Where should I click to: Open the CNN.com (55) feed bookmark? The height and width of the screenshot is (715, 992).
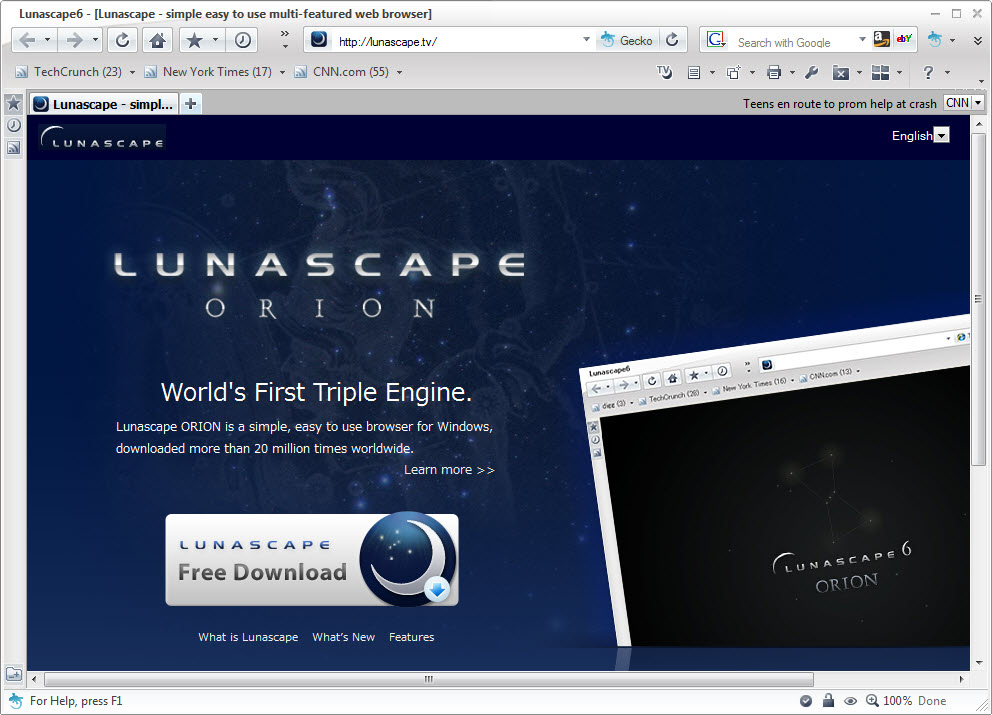[x=342, y=72]
